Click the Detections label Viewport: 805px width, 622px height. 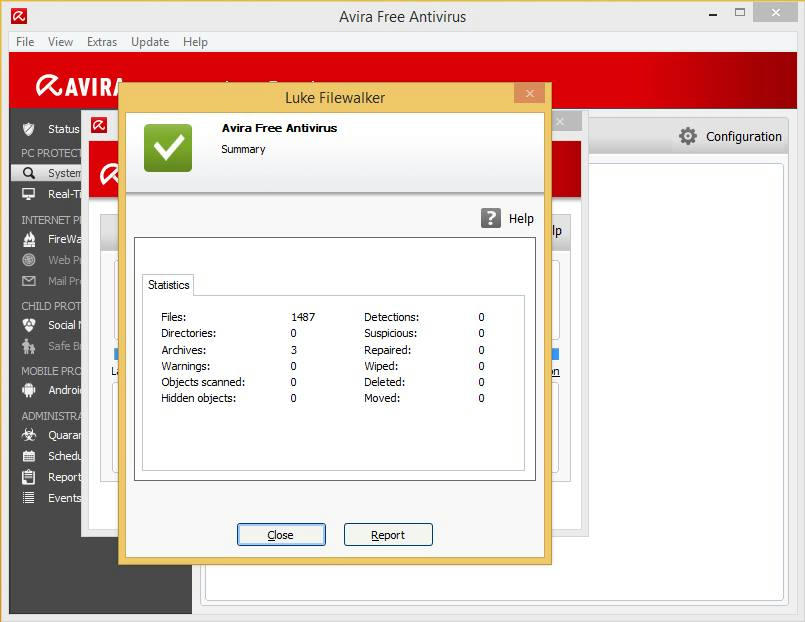tap(391, 317)
